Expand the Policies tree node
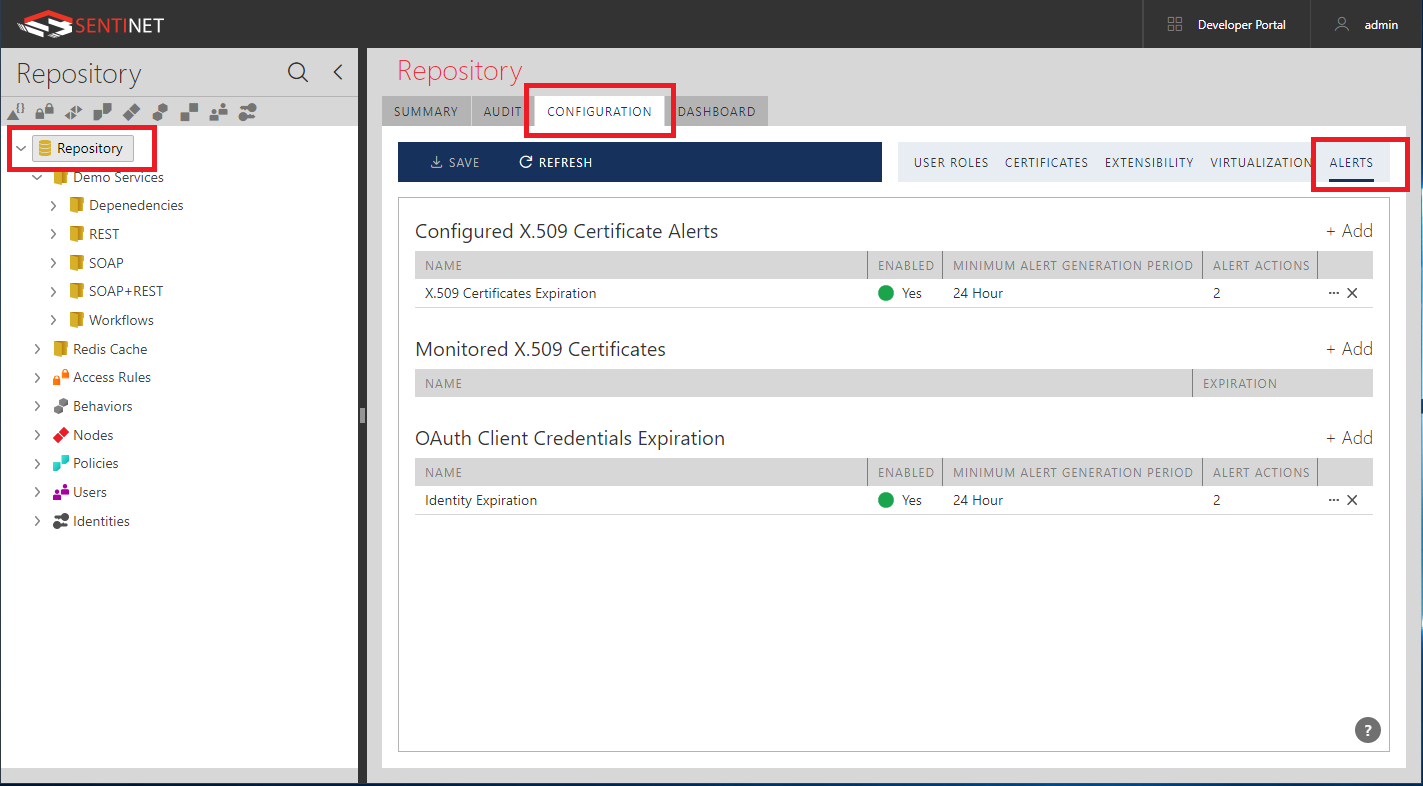The width and height of the screenshot is (1423, 786). [37, 463]
